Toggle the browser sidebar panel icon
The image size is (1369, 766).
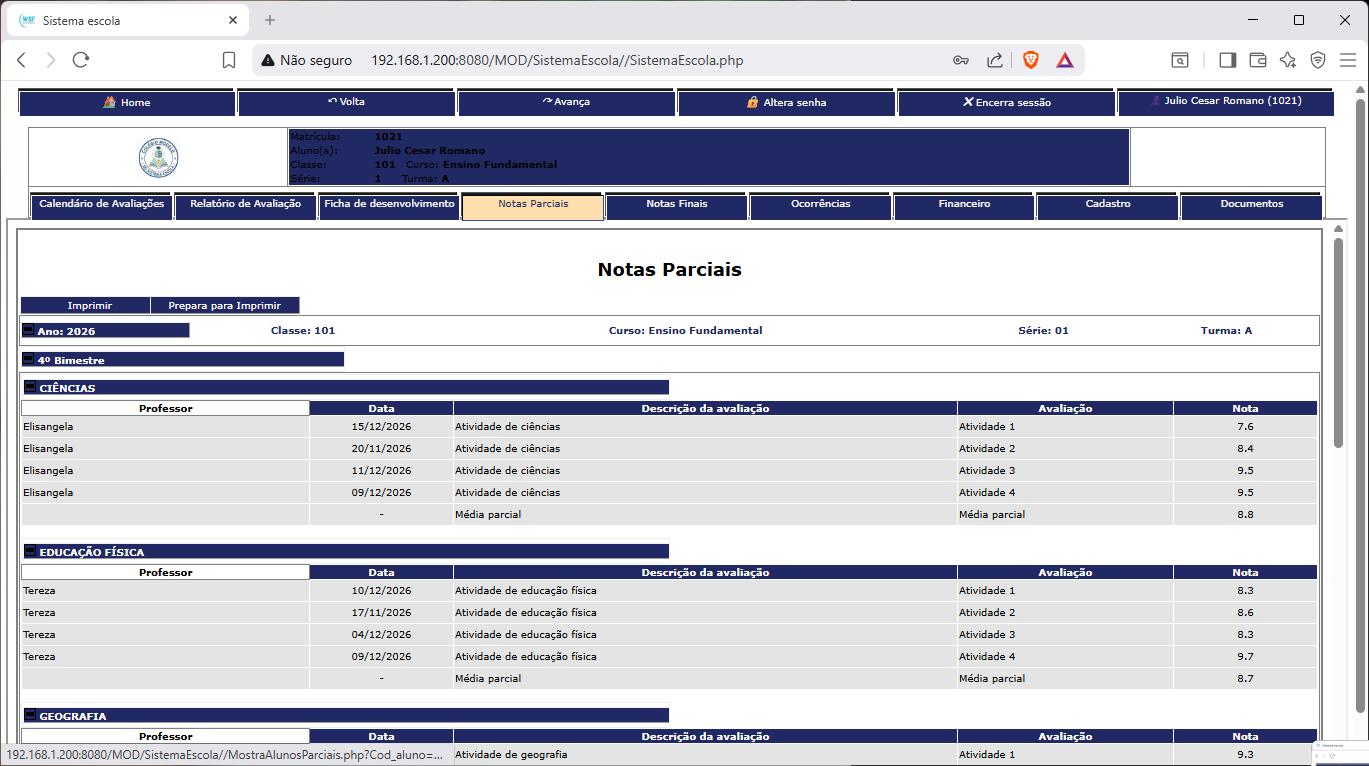pyautogui.click(x=1227, y=60)
